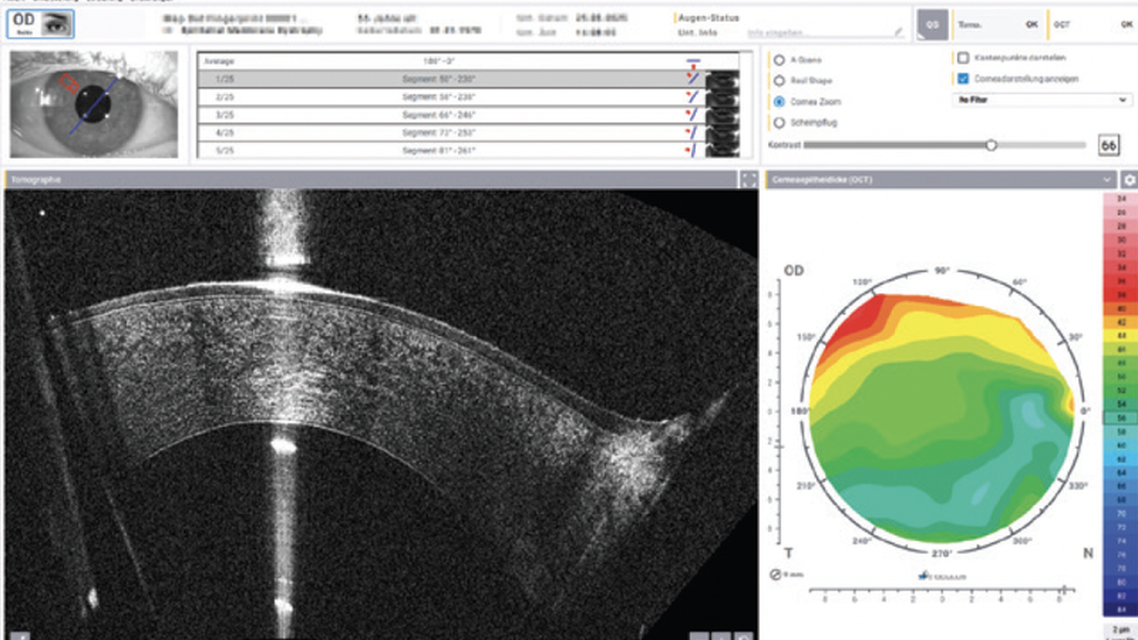This screenshot has width=1138, height=640.
Task: Enable the Kantenpunkte darstellen checkbox
Action: coord(963,57)
